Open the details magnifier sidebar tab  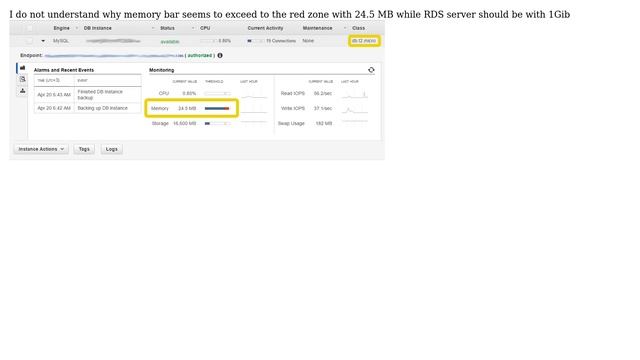(22, 79)
